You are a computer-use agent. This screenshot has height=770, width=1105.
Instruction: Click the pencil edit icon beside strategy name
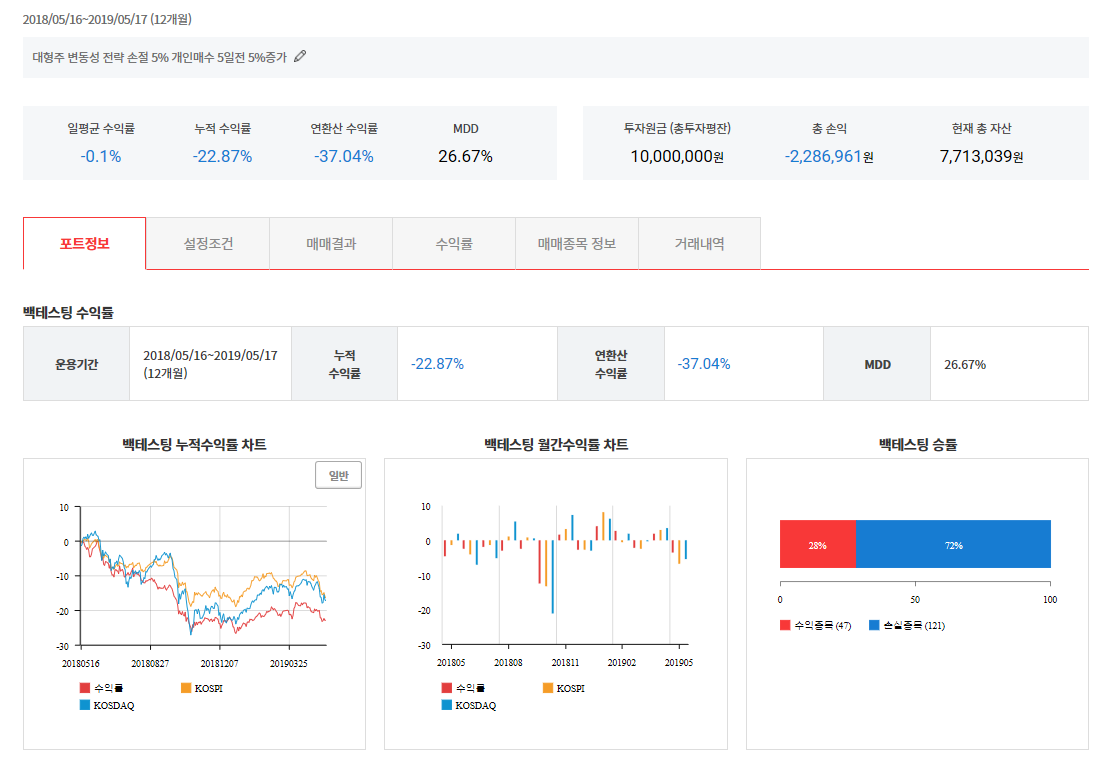point(300,56)
